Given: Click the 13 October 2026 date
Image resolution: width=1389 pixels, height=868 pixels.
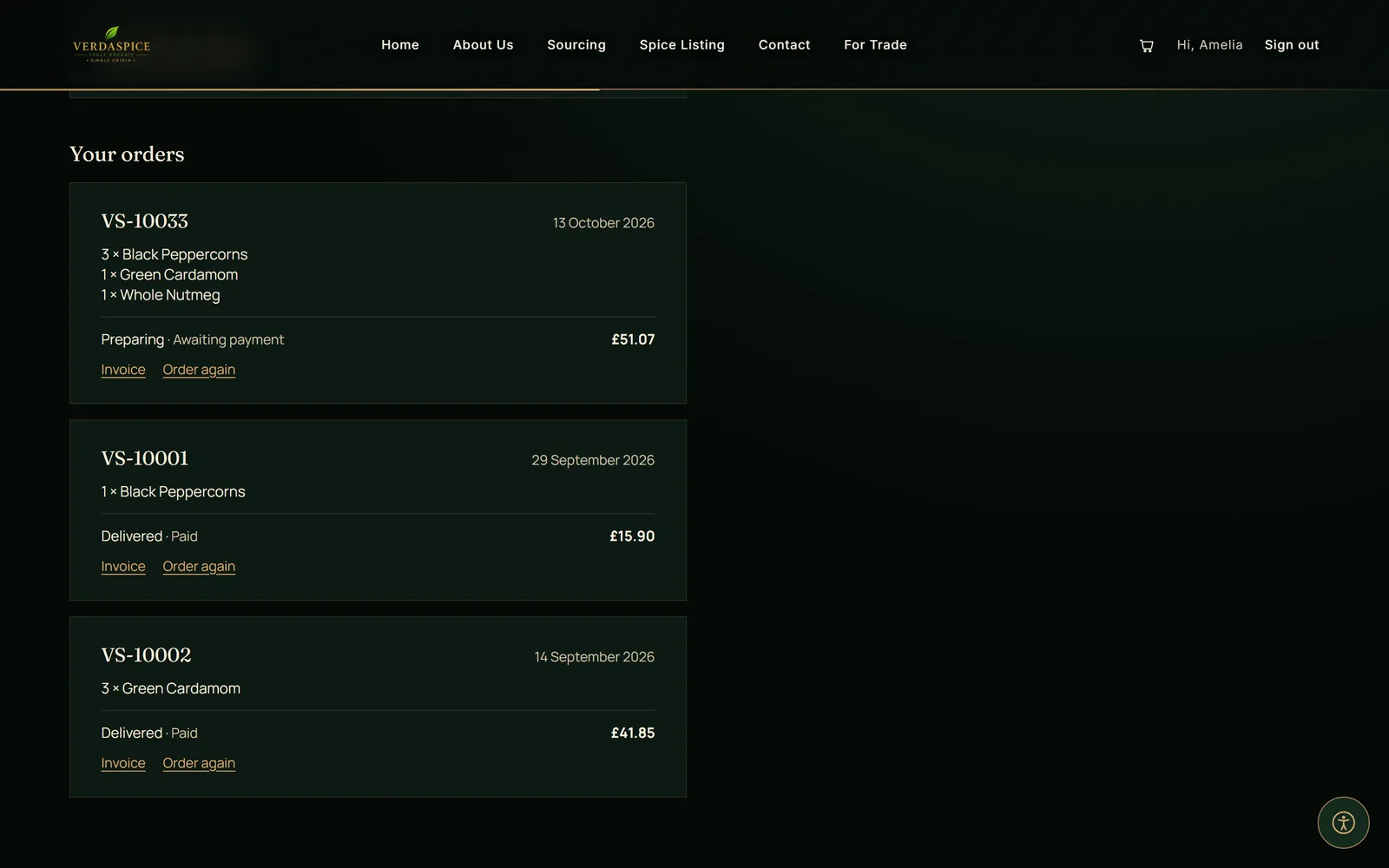Looking at the screenshot, I should click(603, 223).
